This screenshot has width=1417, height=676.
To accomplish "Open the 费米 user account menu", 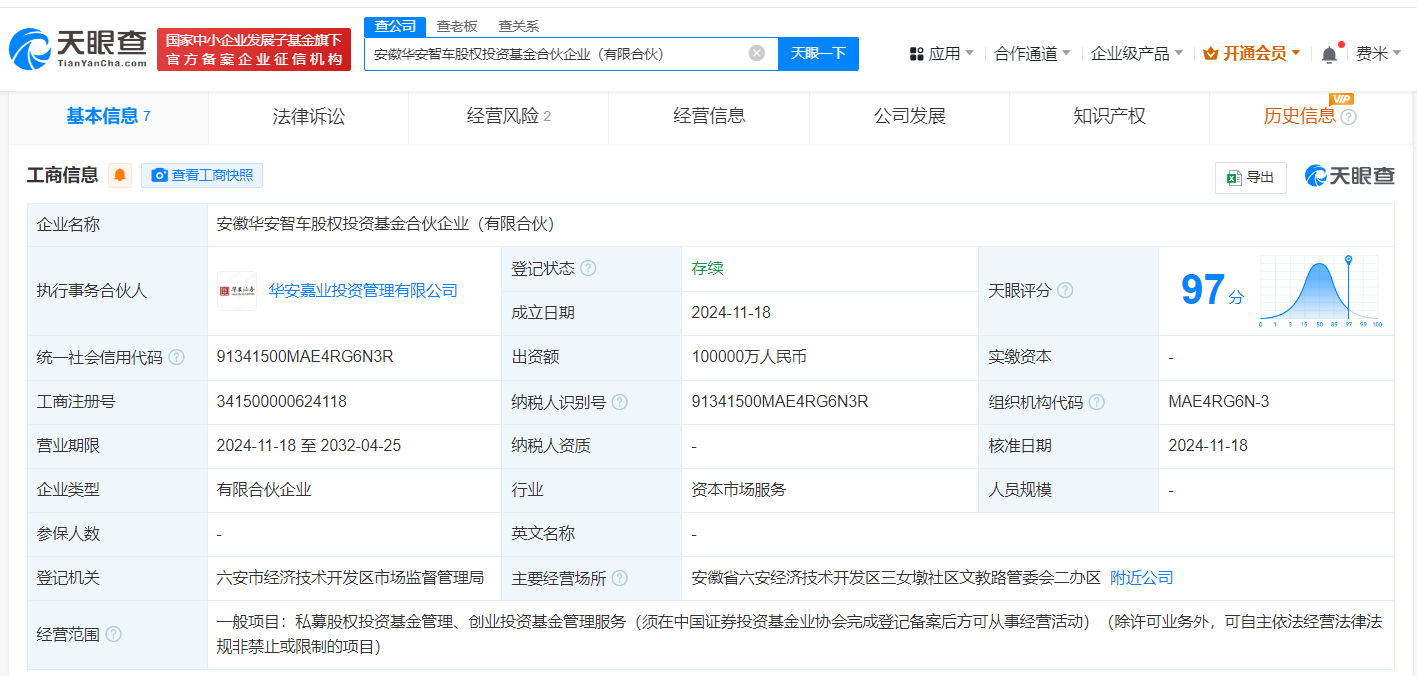I will (1378, 54).
